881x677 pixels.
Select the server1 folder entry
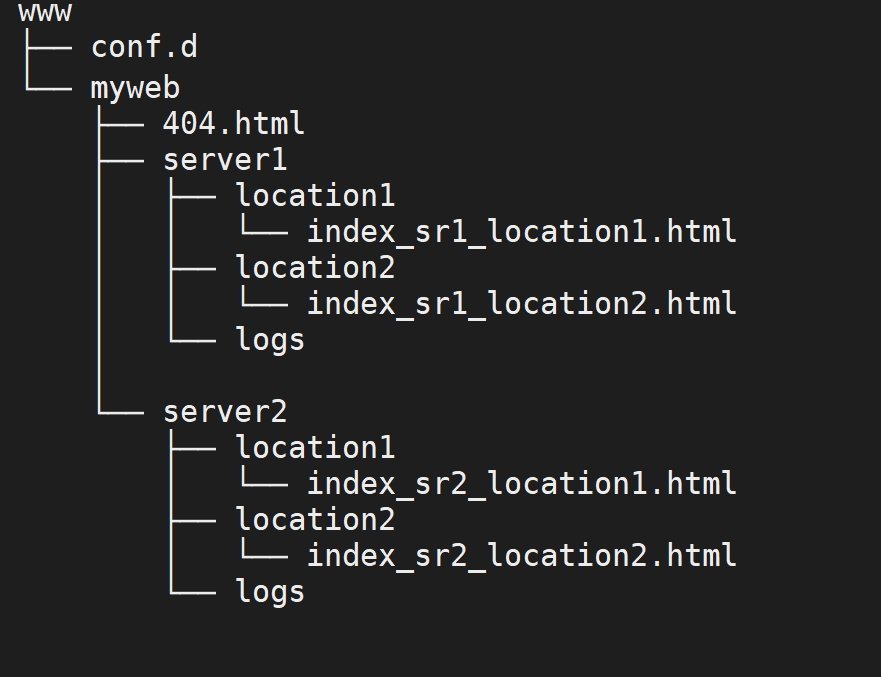click(225, 160)
